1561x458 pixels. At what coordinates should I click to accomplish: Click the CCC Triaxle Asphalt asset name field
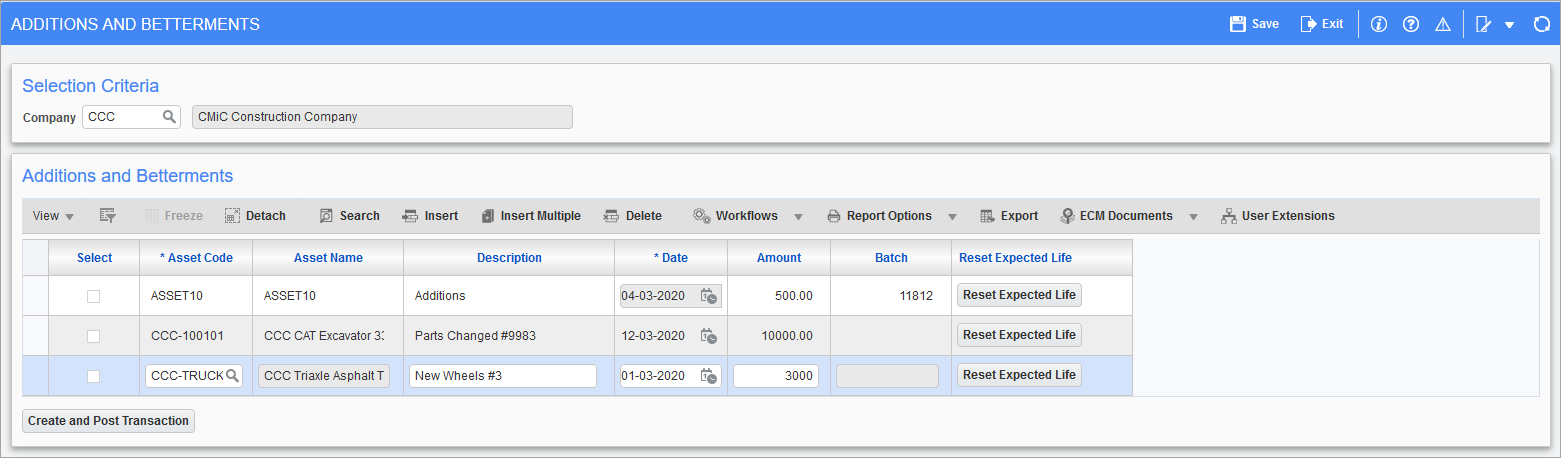coord(324,376)
